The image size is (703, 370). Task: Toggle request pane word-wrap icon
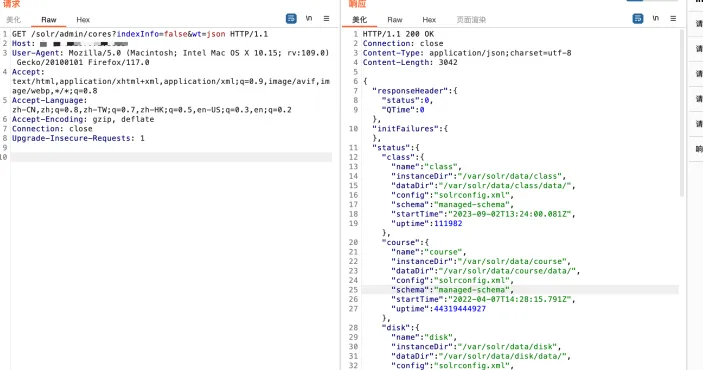(291, 18)
